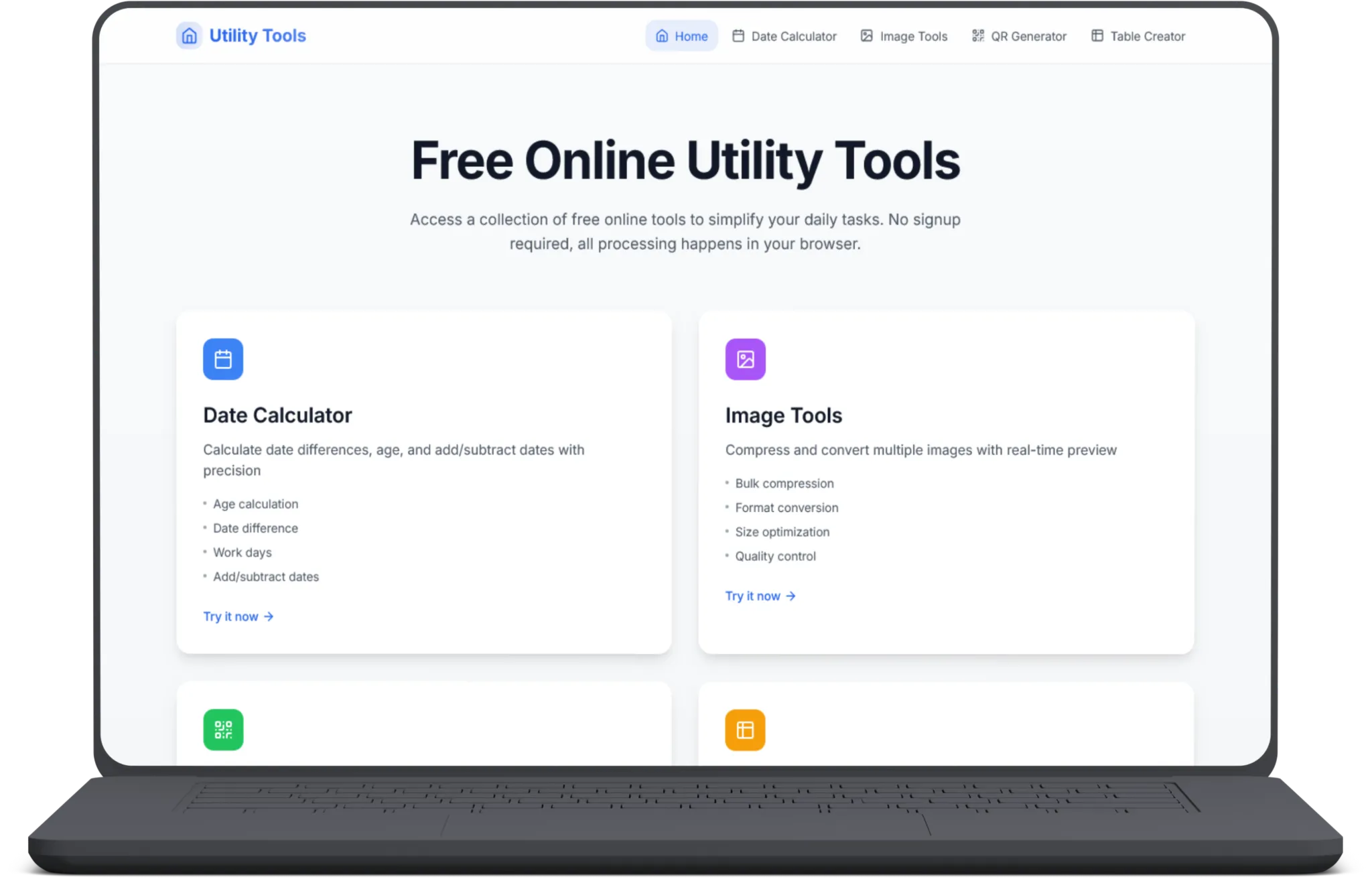Viewport: 1372px width, 879px height.
Task: Click the Utility Tools home logo icon
Action: tap(189, 36)
